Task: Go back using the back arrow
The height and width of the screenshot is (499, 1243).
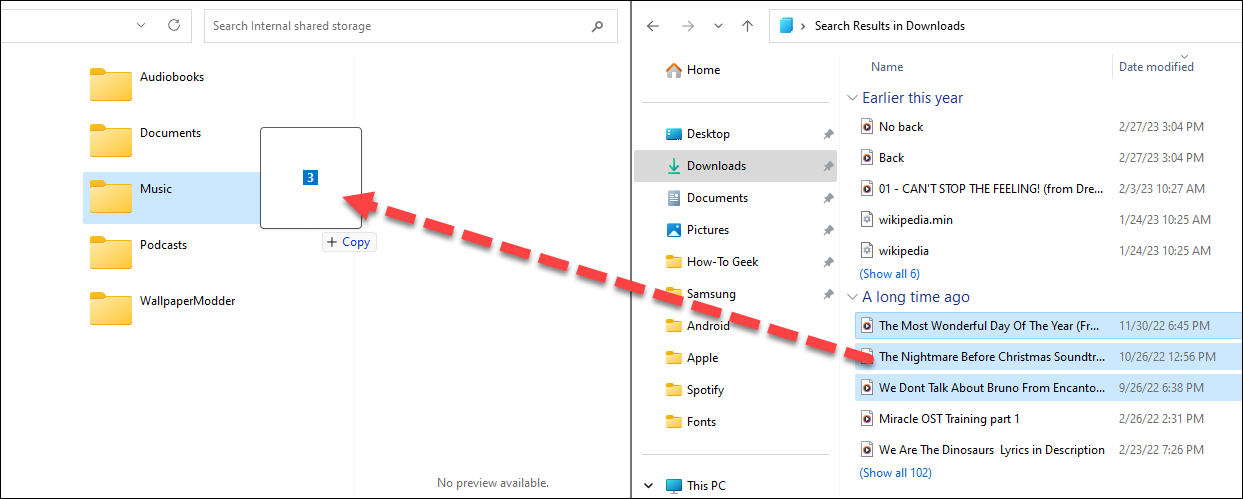Action: pyautogui.click(x=653, y=26)
